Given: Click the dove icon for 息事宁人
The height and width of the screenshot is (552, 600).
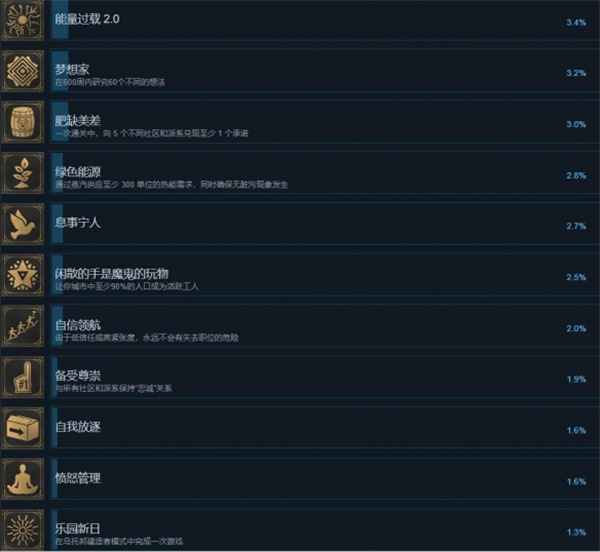Looking at the screenshot, I should pyautogui.click(x=23, y=225).
